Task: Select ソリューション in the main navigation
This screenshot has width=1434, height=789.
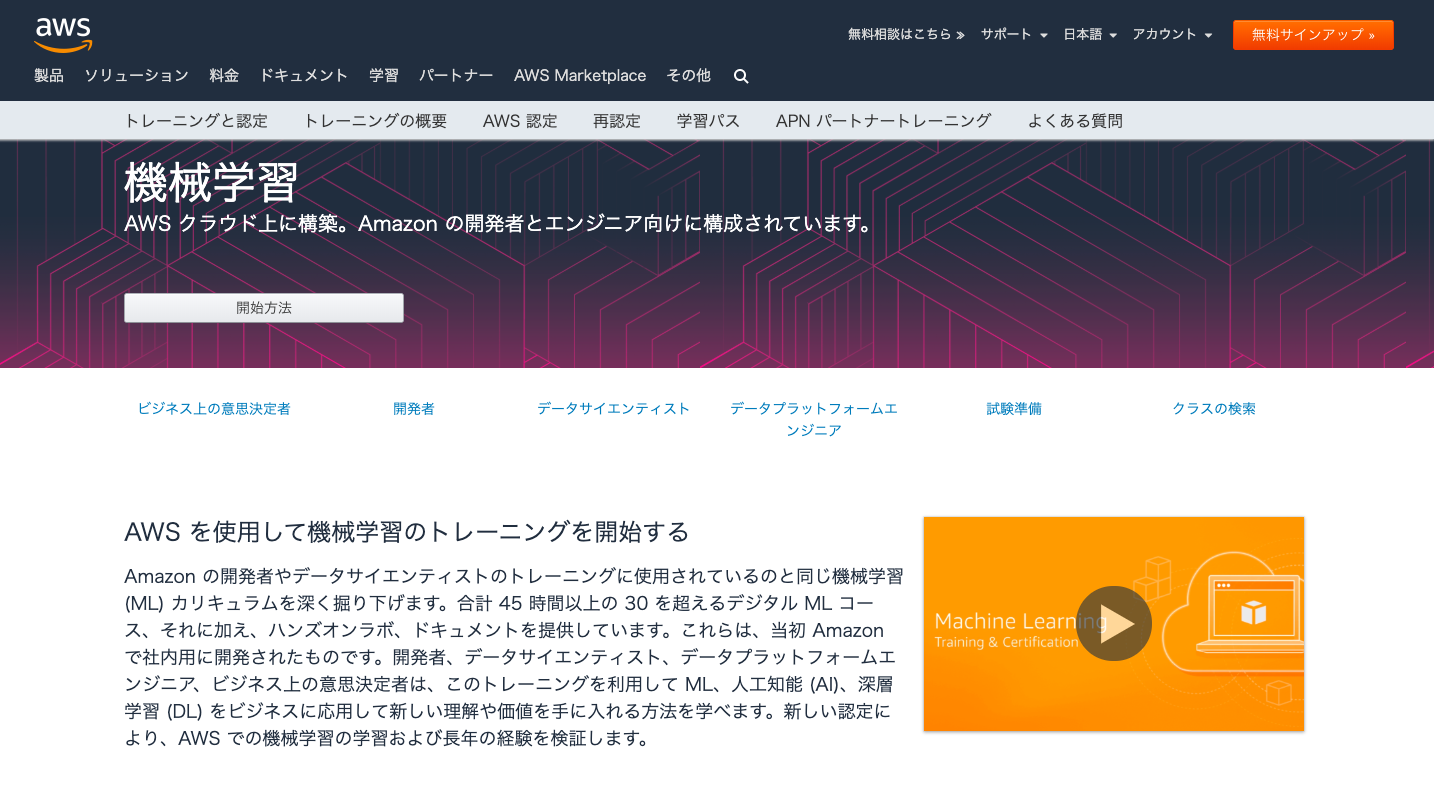Action: 136,75
